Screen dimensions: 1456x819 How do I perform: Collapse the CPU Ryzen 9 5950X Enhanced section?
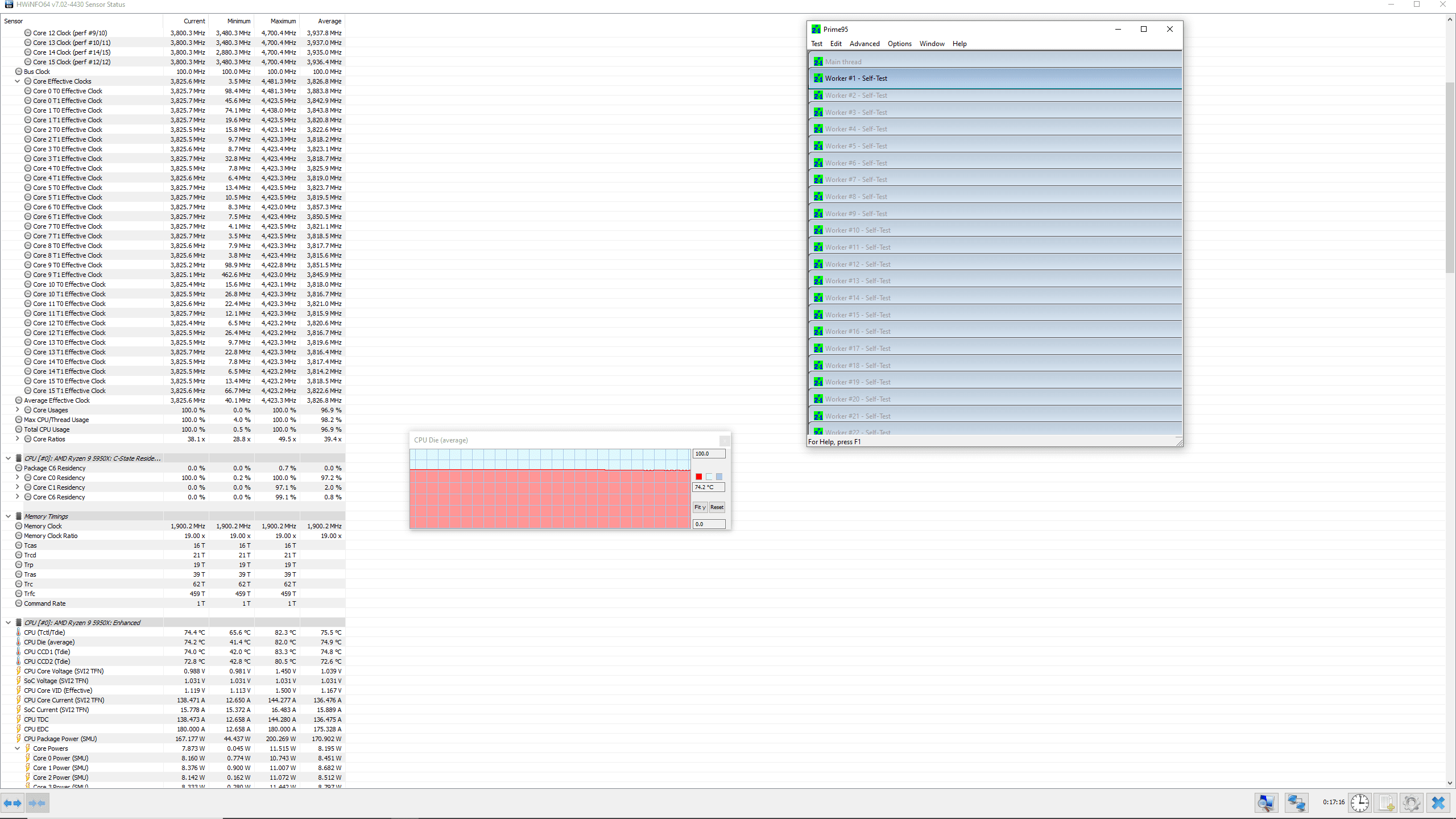point(9,623)
